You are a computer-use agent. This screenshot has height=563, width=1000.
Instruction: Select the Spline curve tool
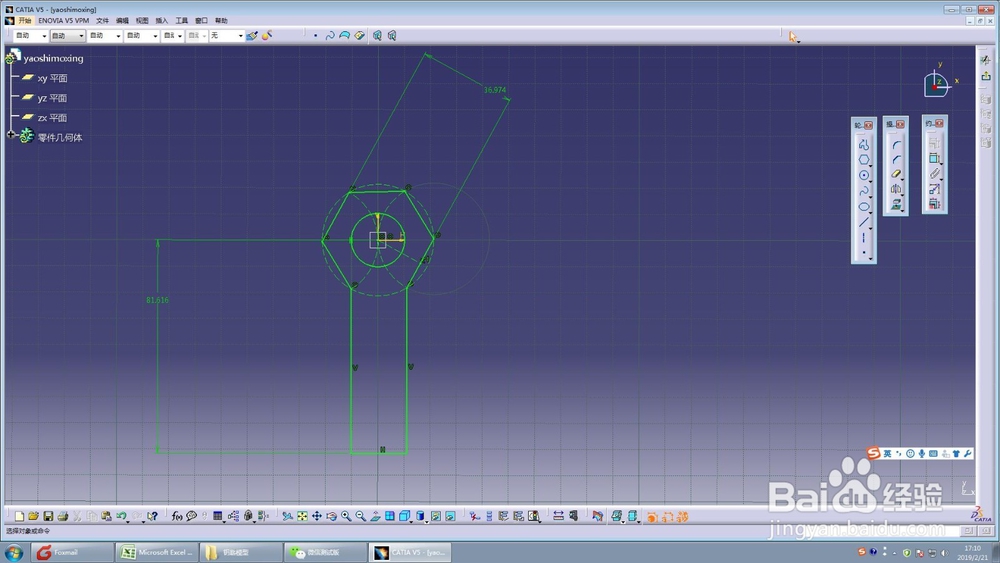pos(864,191)
